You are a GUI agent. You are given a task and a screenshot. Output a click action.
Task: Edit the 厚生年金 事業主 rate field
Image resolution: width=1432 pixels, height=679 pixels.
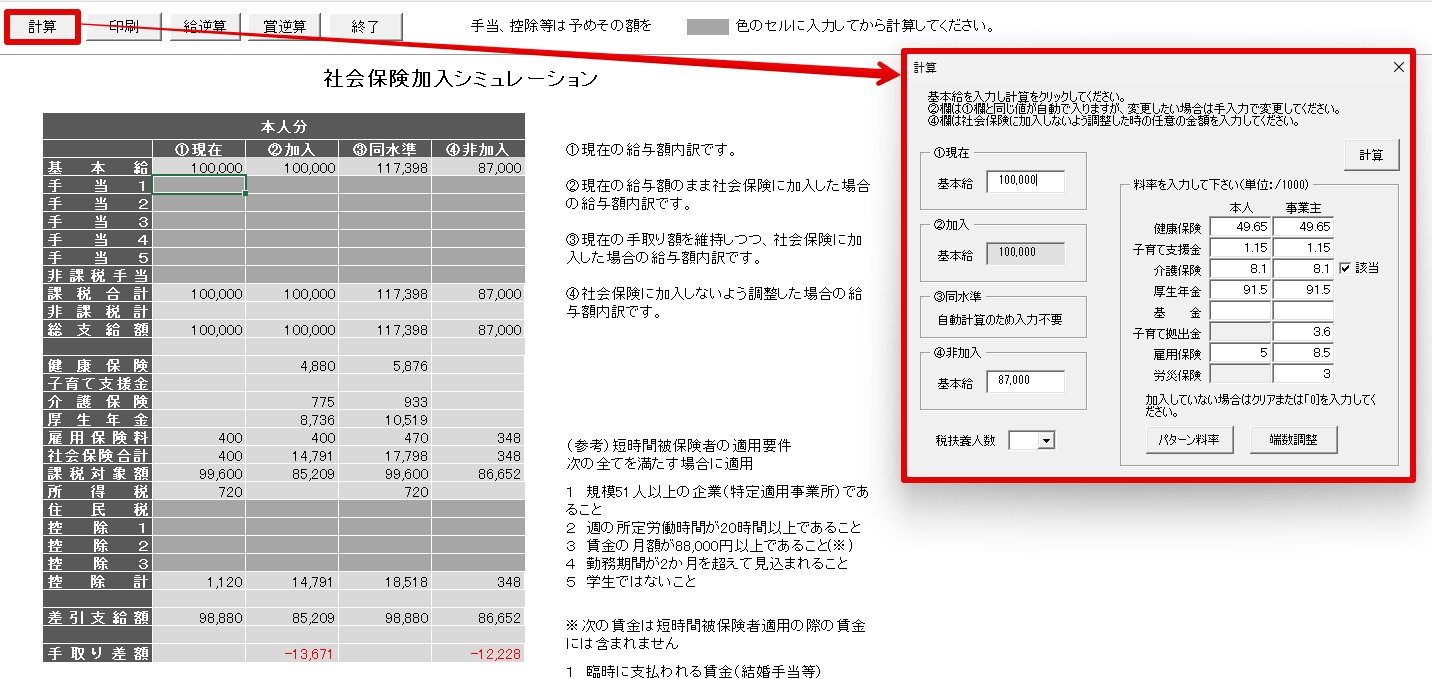click(1302, 290)
